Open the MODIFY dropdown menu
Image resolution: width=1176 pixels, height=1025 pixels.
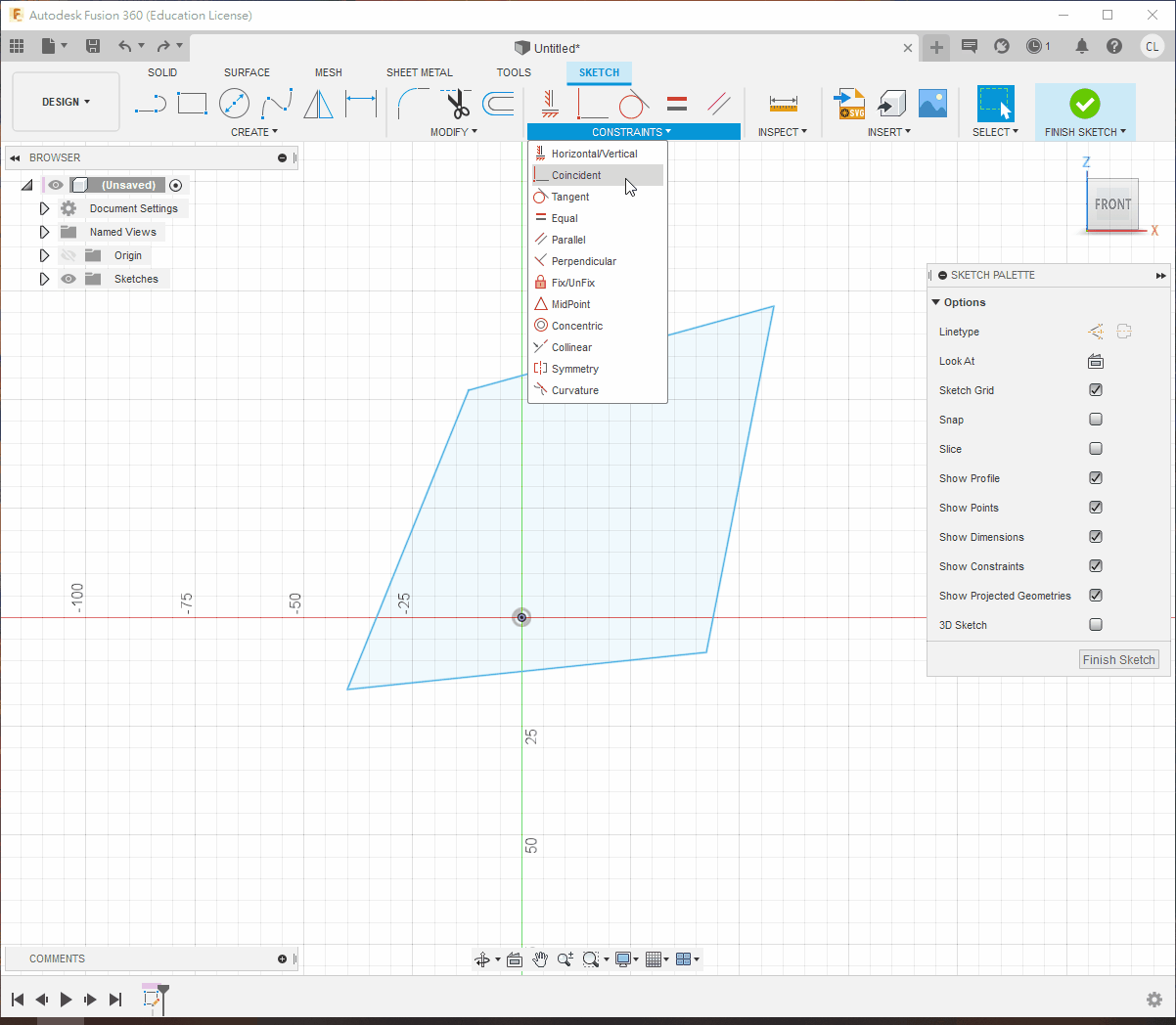[x=453, y=132]
